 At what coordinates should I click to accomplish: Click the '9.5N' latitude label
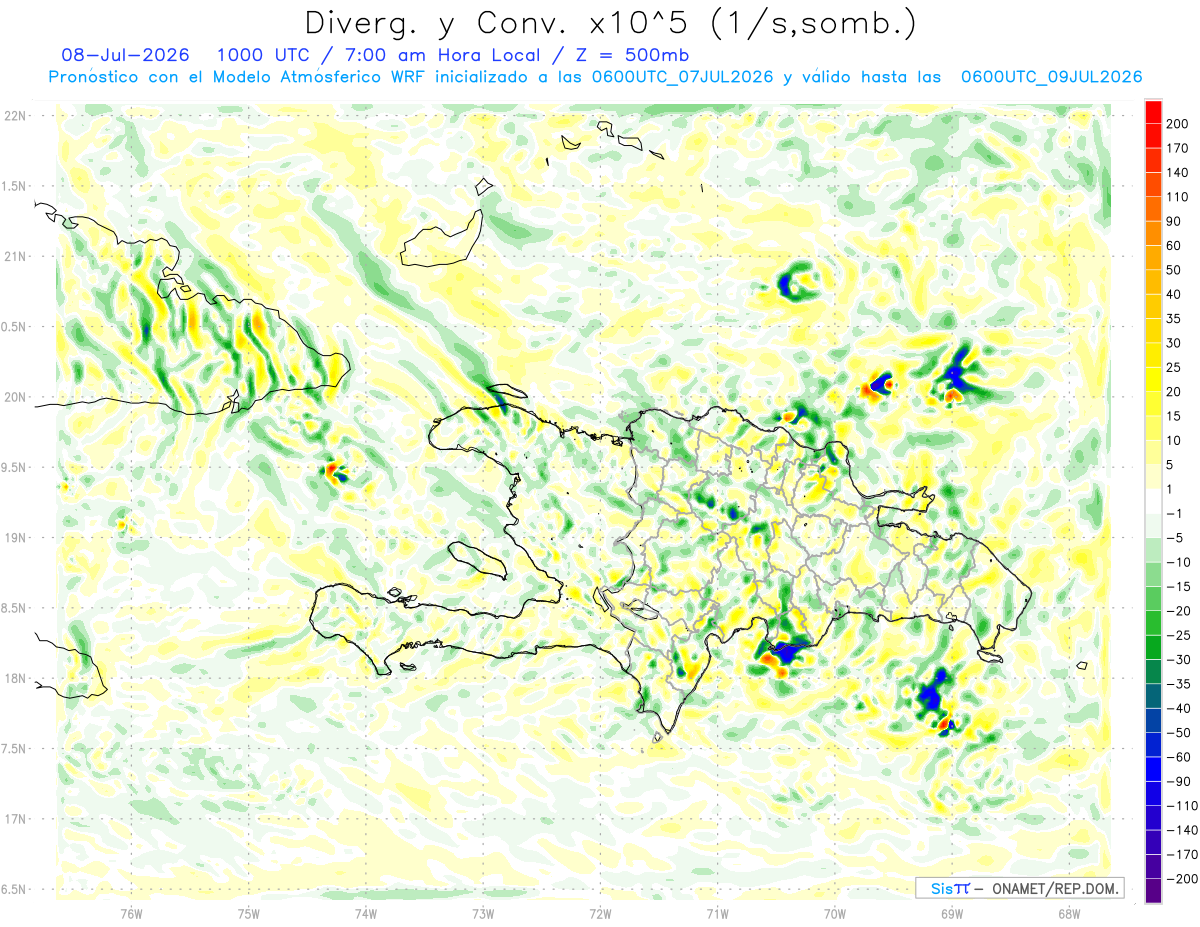[14, 467]
